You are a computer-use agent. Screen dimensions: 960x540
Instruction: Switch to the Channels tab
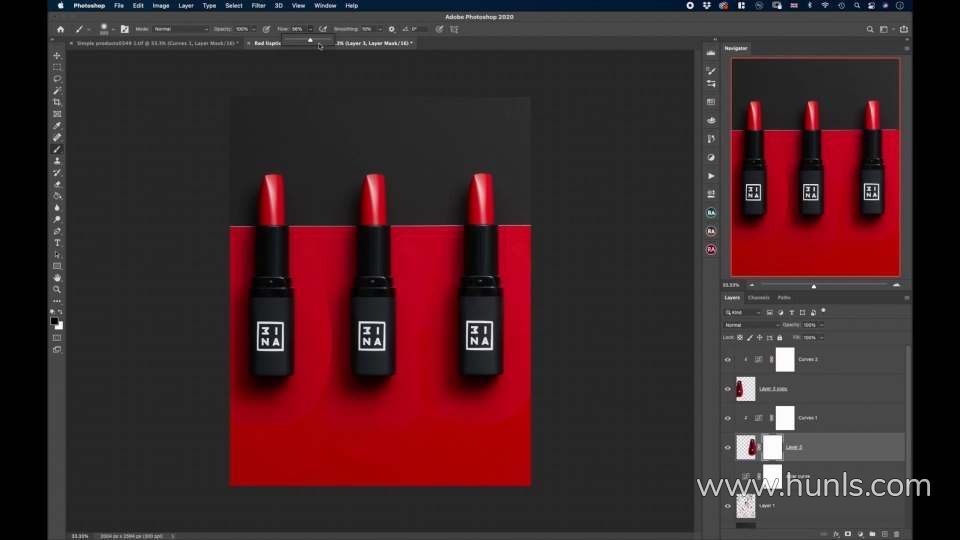click(759, 297)
